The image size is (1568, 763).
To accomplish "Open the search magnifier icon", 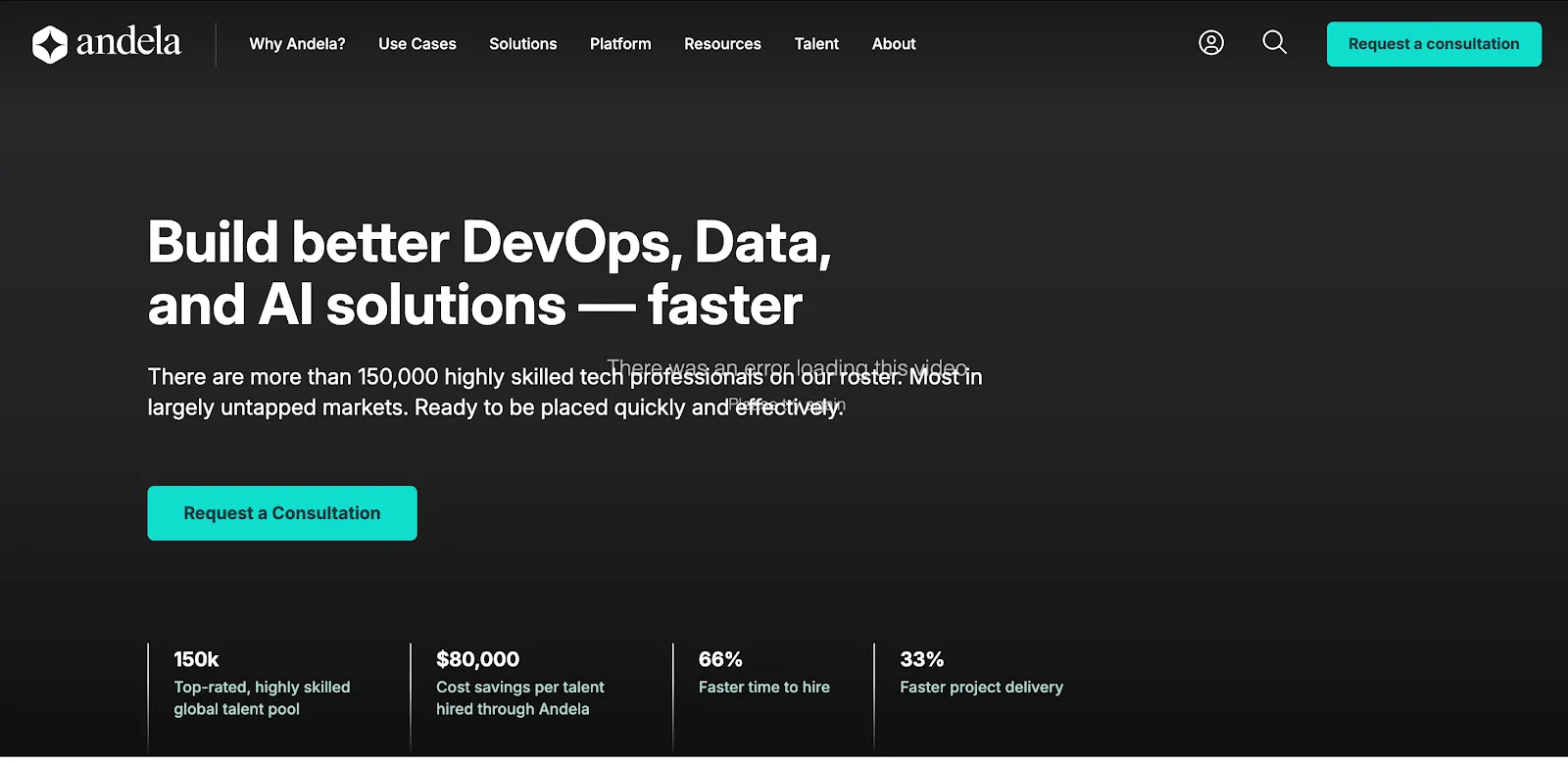I will [1274, 42].
